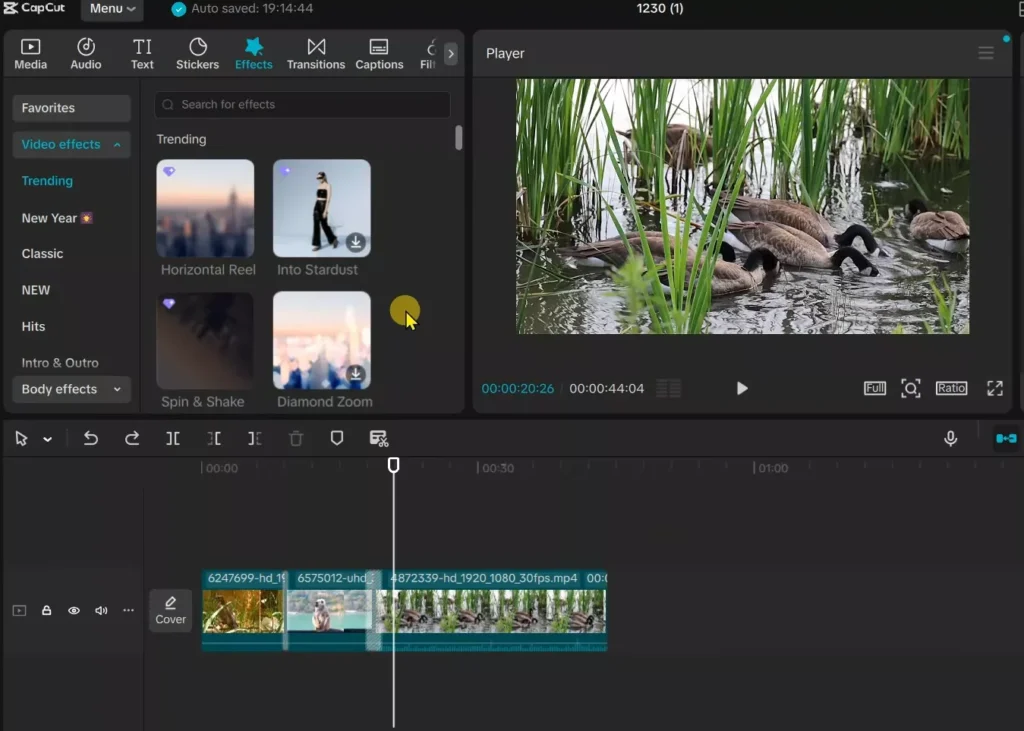
Task: Hide the video track with the eye toggle
Action: [x=73, y=610]
